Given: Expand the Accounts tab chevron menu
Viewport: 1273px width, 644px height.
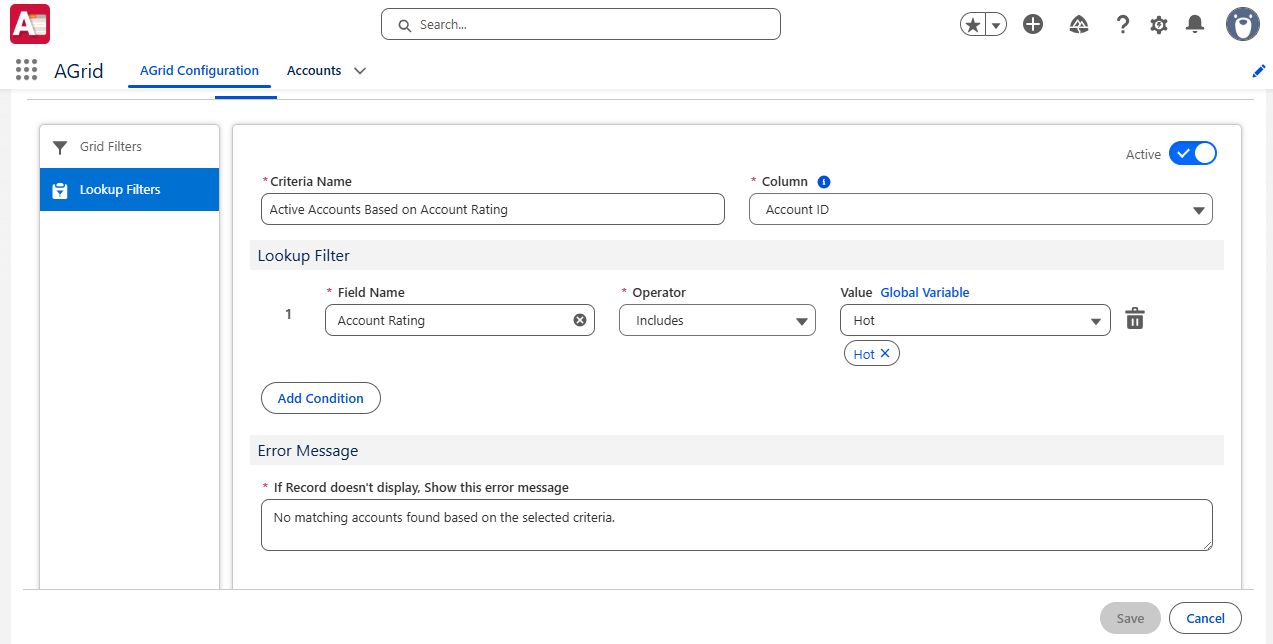Looking at the screenshot, I should click(360, 71).
